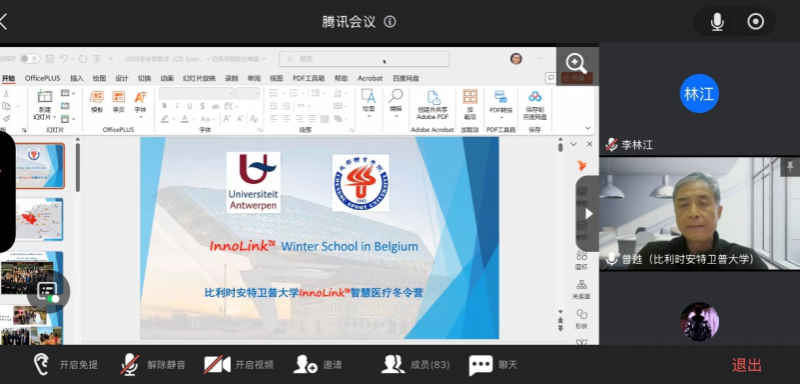The image size is (800, 384).
Task: Click the 搜索 search box in PowerPoint
Action: click(x=364, y=59)
